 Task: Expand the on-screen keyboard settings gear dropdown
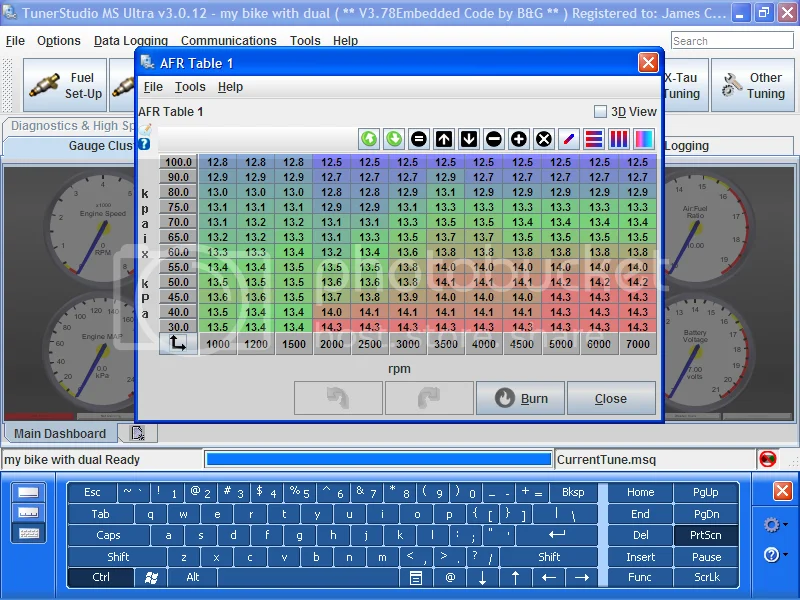pyautogui.click(x=774, y=525)
